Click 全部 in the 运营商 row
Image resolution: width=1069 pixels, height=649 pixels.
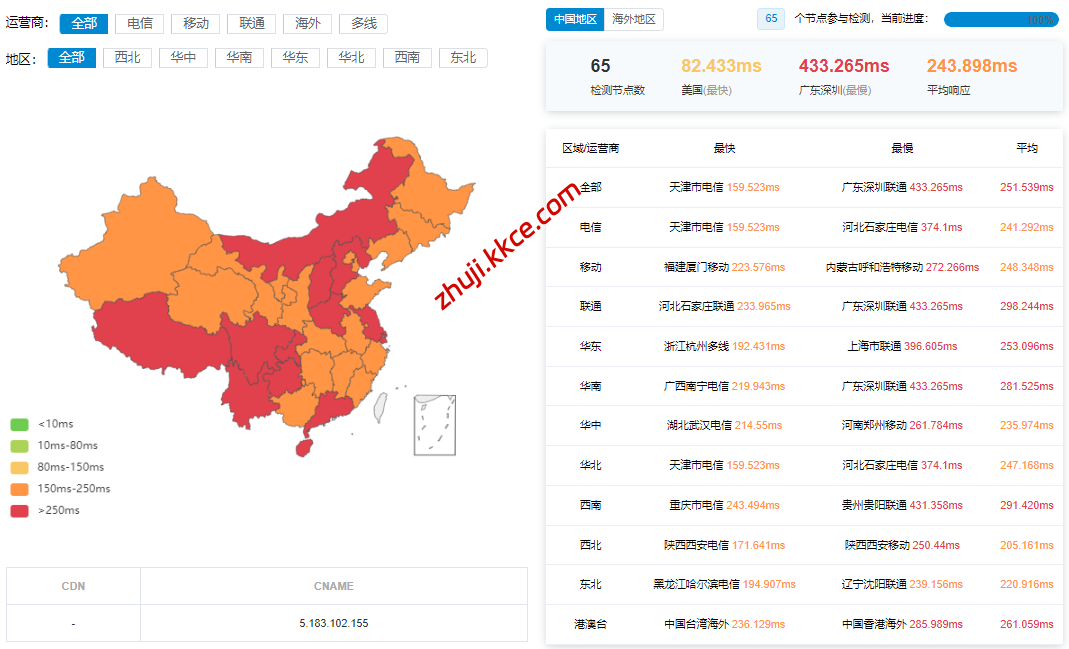(x=84, y=23)
